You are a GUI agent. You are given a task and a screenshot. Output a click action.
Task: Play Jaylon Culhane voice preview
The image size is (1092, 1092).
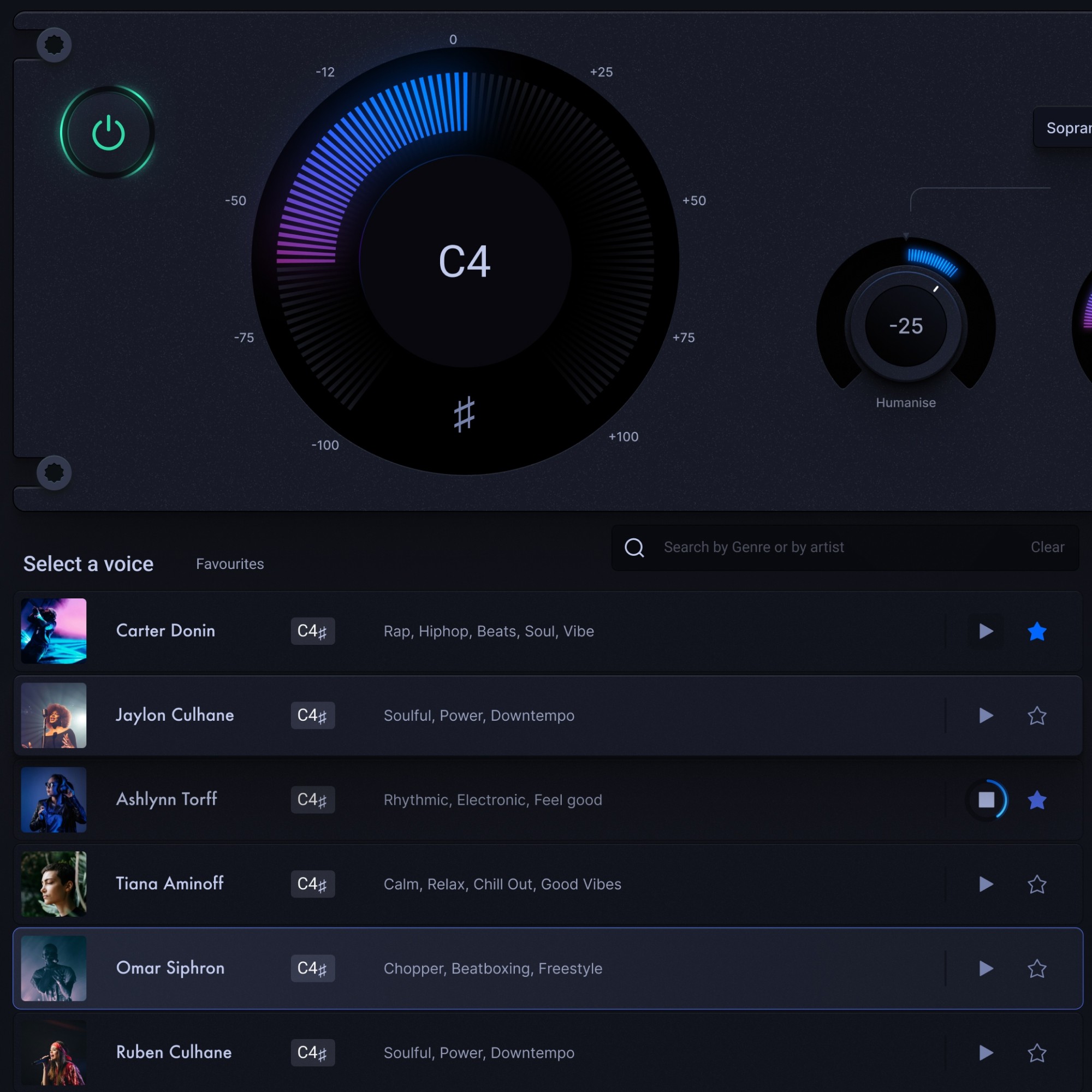pyautogui.click(x=986, y=715)
